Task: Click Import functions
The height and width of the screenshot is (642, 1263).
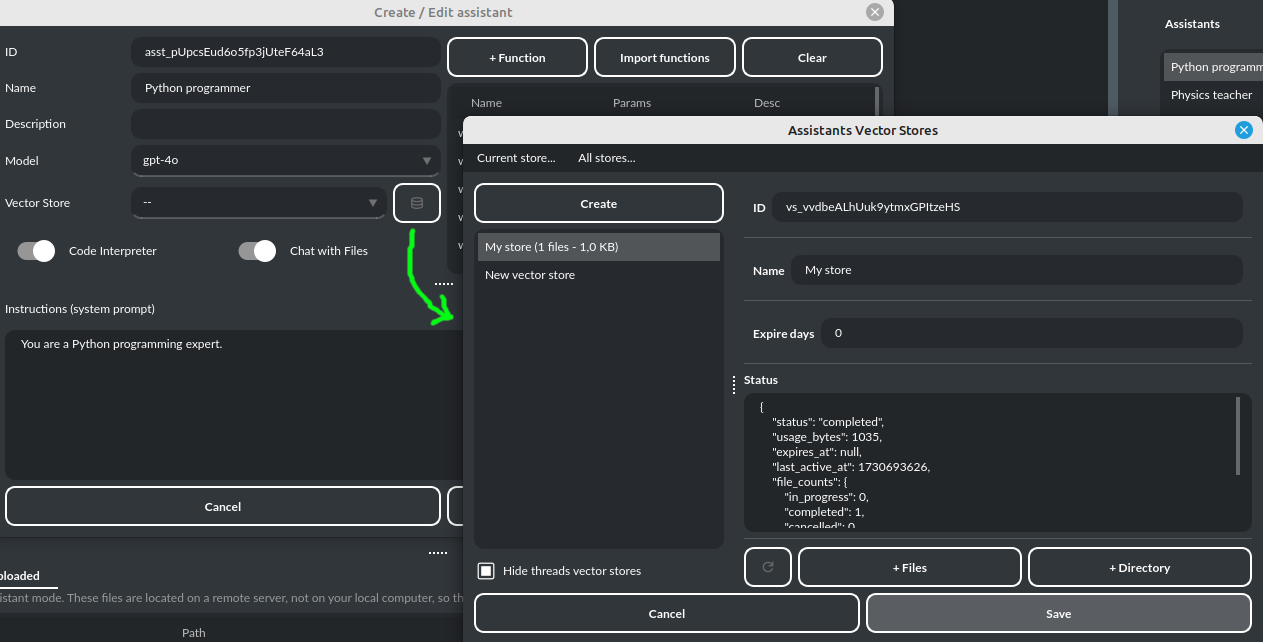Action: [x=664, y=57]
